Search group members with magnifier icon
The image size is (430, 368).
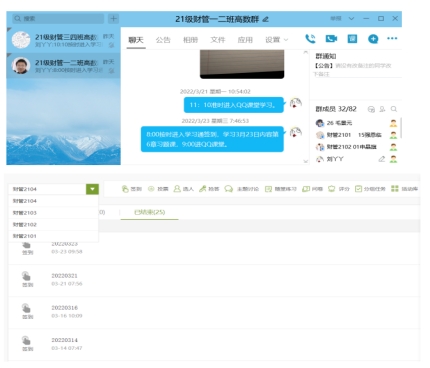click(394, 109)
